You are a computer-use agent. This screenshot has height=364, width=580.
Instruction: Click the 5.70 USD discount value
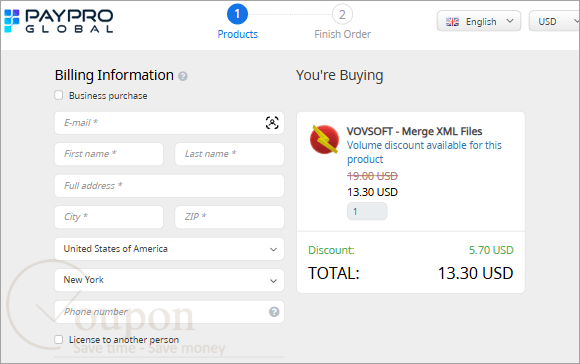(491, 250)
